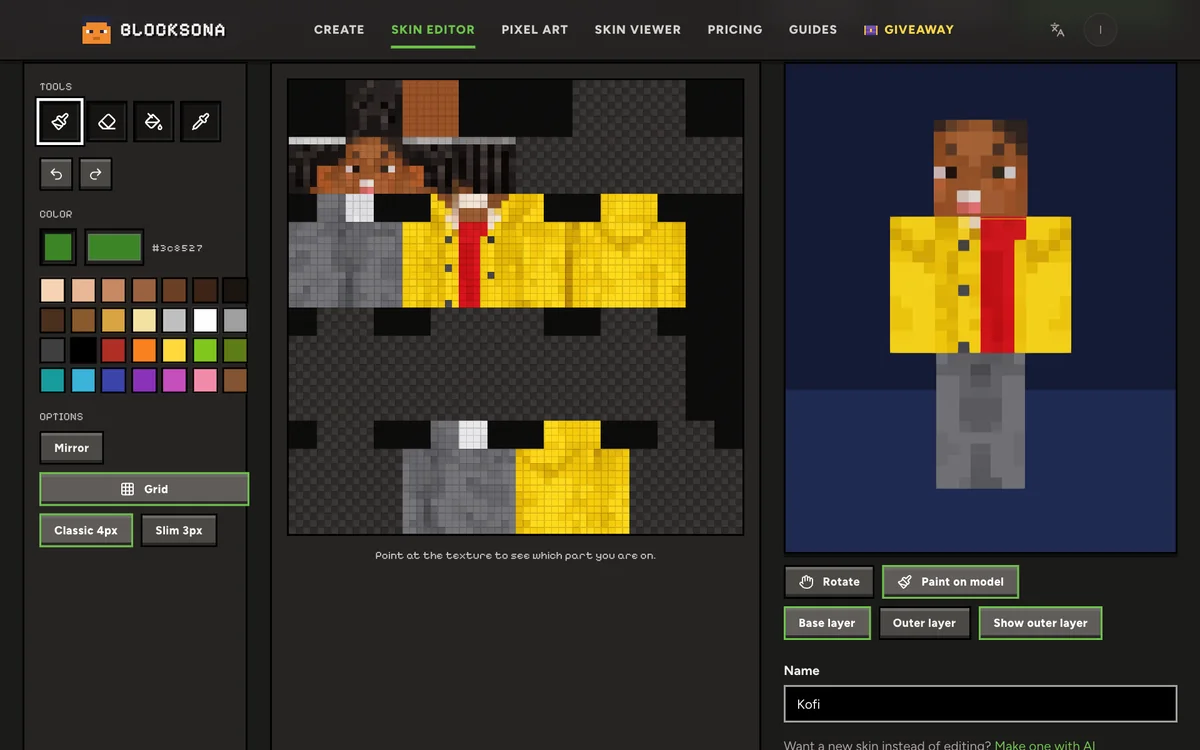Pick the magenta palette swatch
This screenshot has height=750, width=1200.
click(x=174, y=380)
